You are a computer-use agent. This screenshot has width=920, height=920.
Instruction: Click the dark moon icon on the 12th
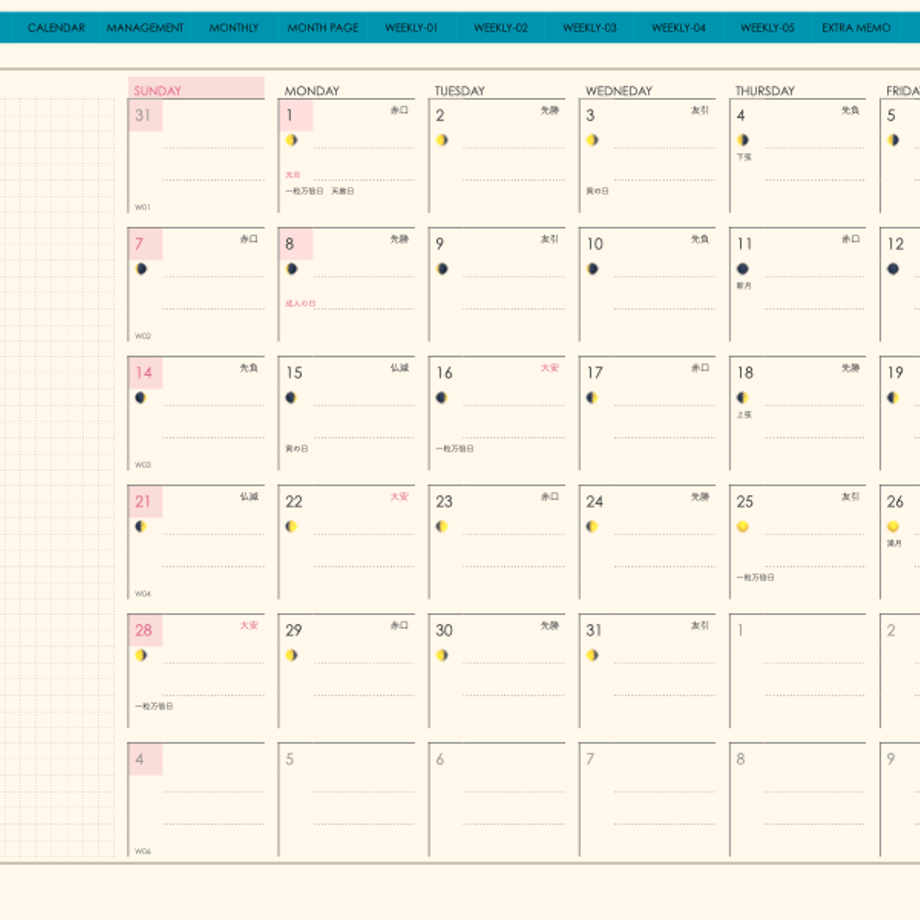893,269
